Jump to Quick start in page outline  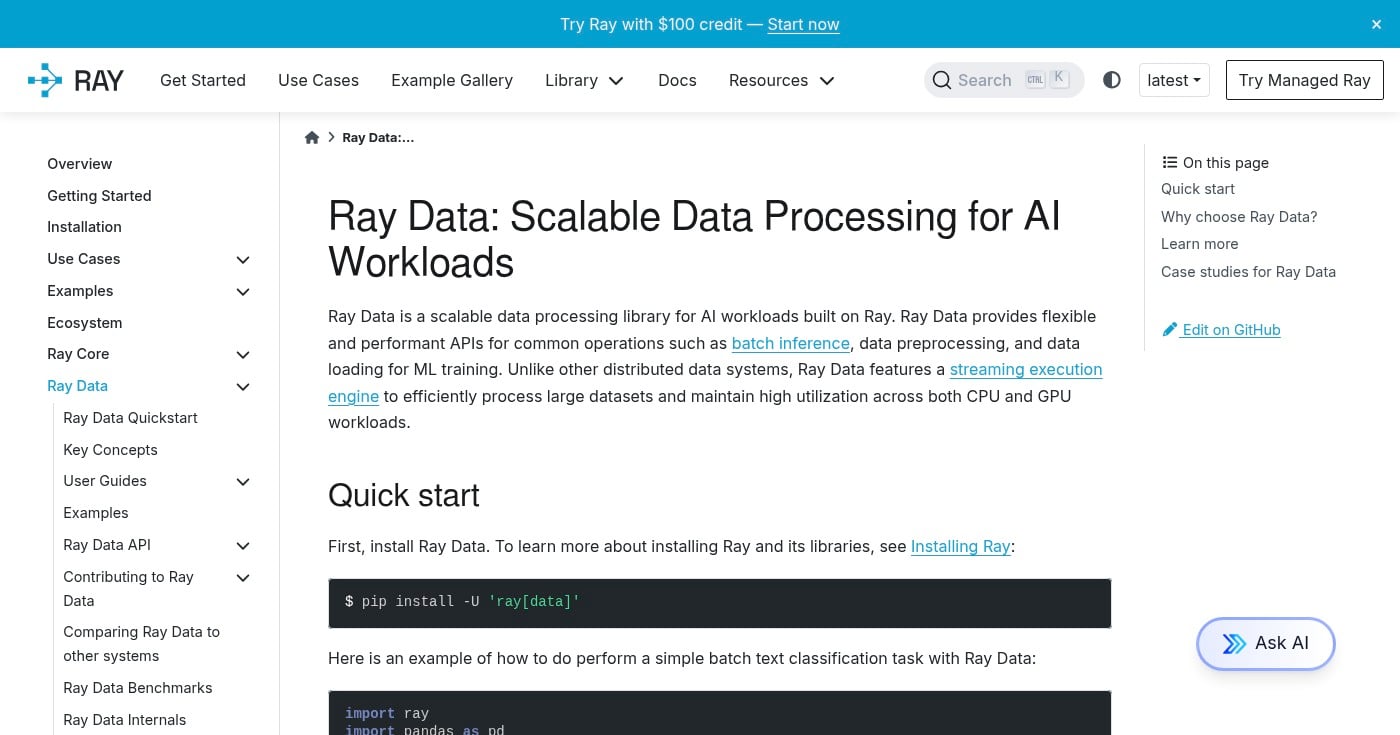[1198, 189]
